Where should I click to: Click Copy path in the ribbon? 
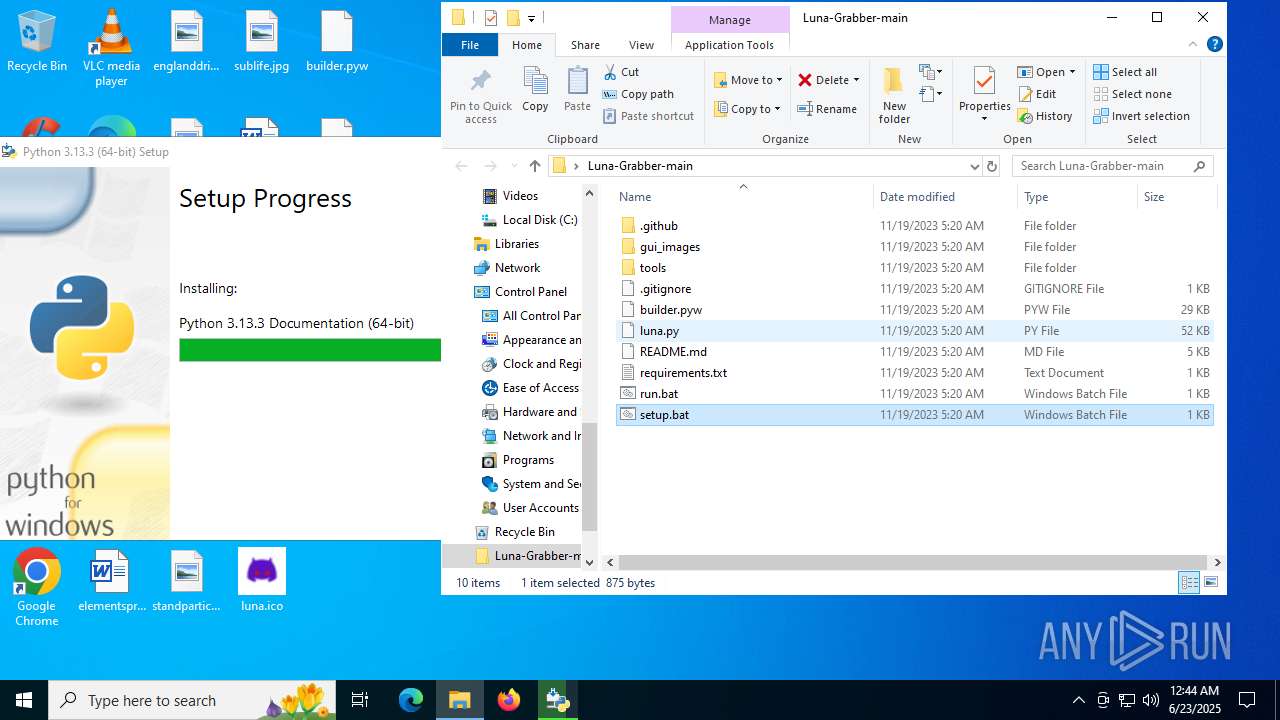coord(638,94)
